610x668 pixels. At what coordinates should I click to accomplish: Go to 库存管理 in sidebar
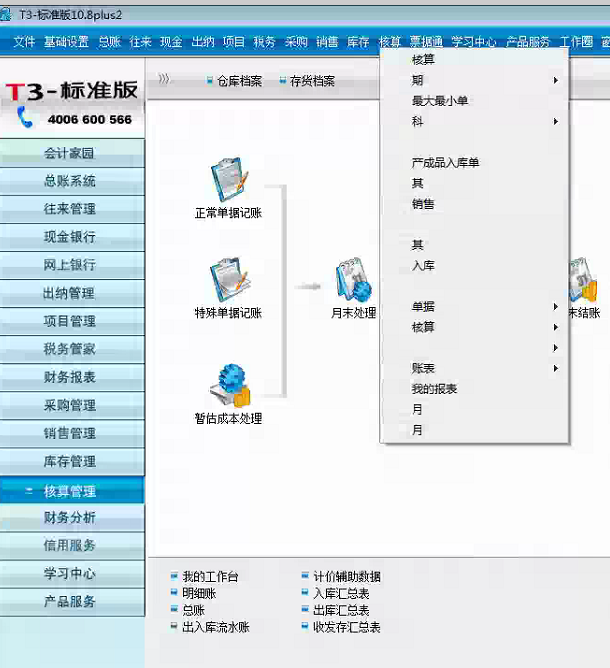(x=72, y=461)
